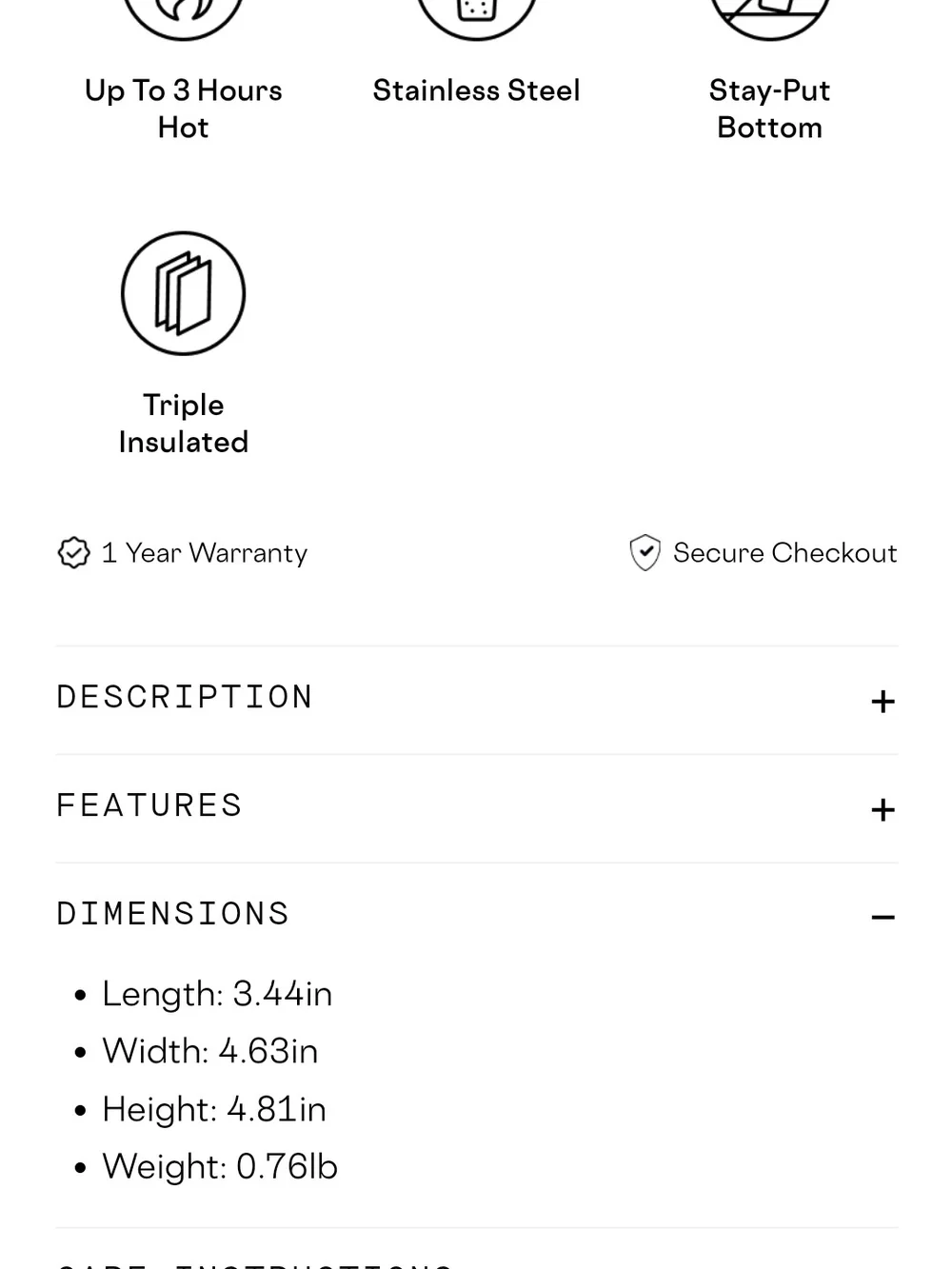Open the DESCRIPTION accordion heading

coord(185,697)
